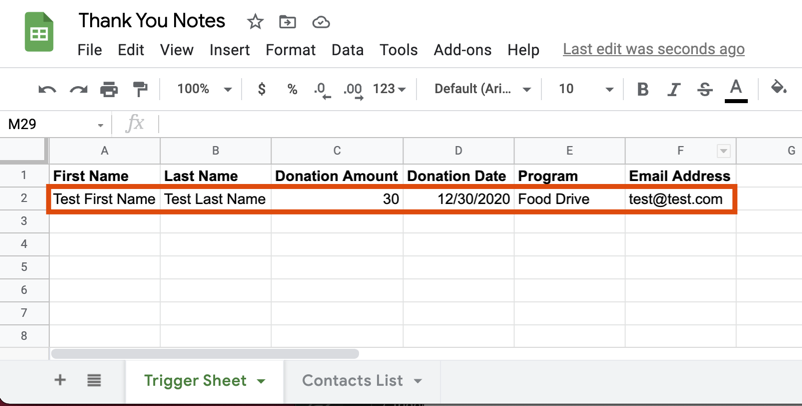
Task: Select column E header
Action: tap(569, 151)
